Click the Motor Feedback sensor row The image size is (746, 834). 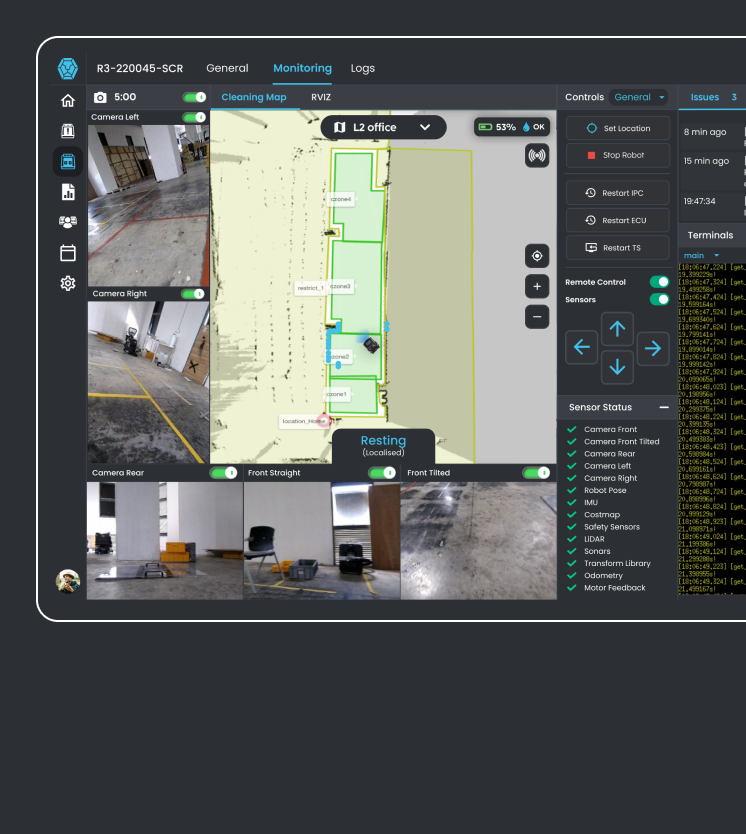(606, 588)
